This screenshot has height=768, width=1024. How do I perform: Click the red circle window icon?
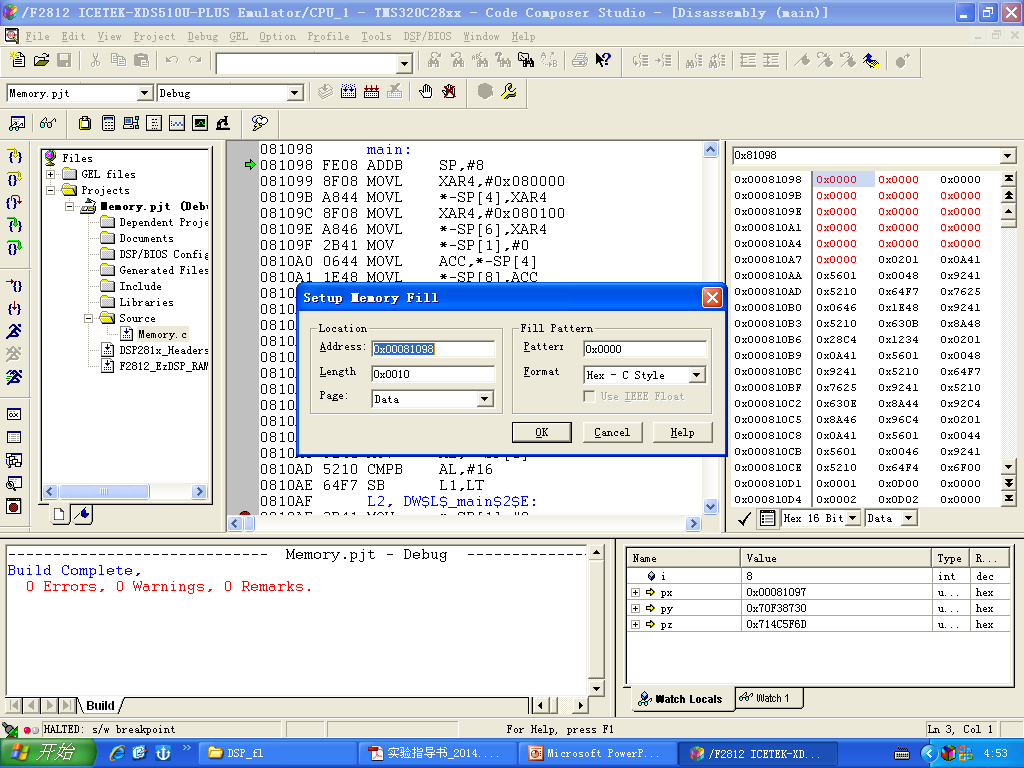pyautogui.click(x=14, y=506)
